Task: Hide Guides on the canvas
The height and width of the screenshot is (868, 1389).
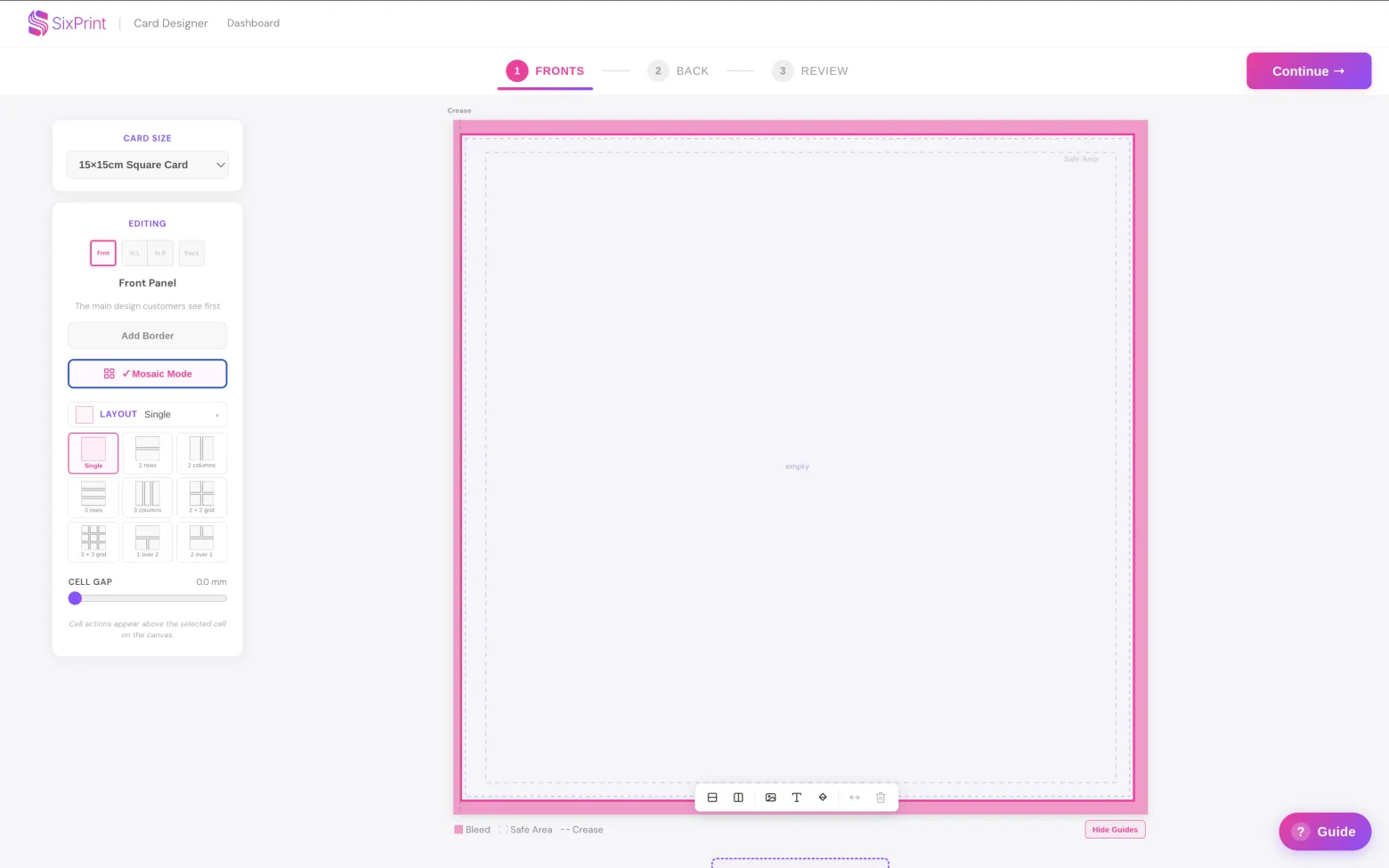Action: pyautogui.click(x=1115, y=830)
